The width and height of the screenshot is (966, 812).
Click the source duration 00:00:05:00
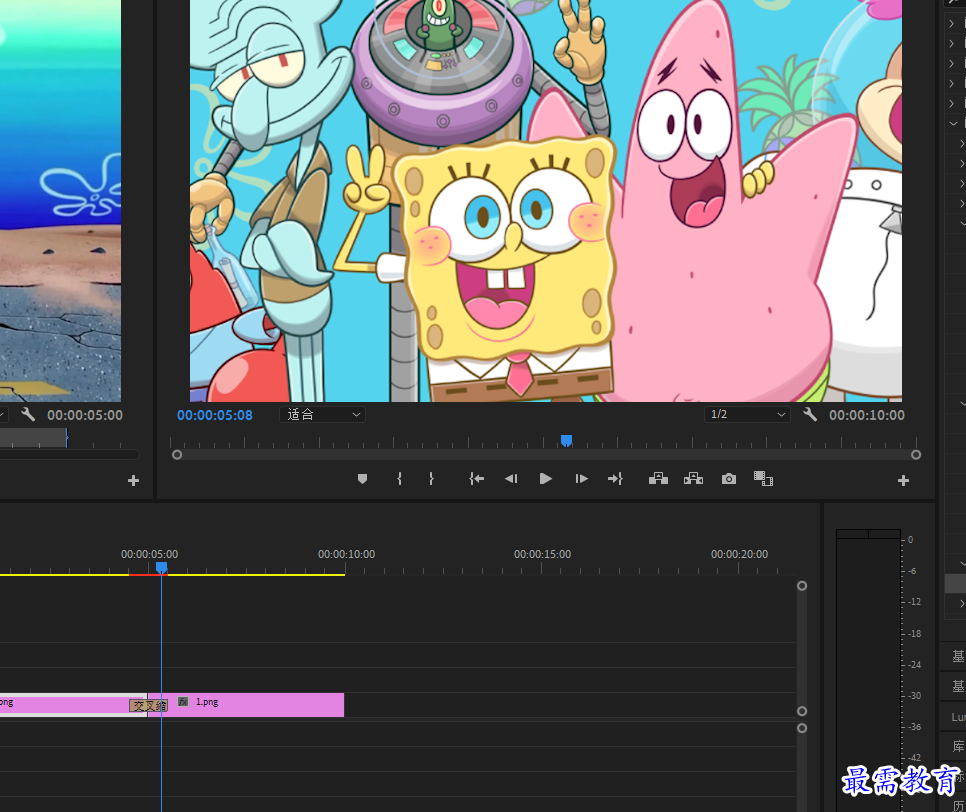pyautogui.click(x=85, y=415)
